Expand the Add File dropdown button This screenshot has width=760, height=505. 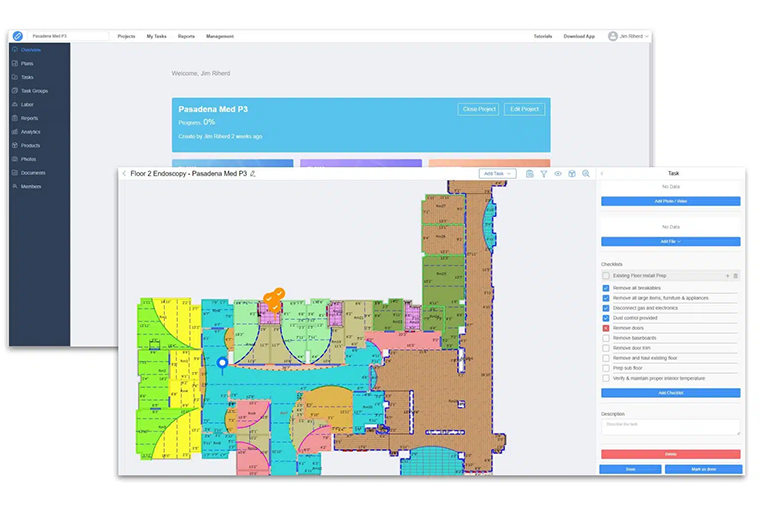coord(670,241)
